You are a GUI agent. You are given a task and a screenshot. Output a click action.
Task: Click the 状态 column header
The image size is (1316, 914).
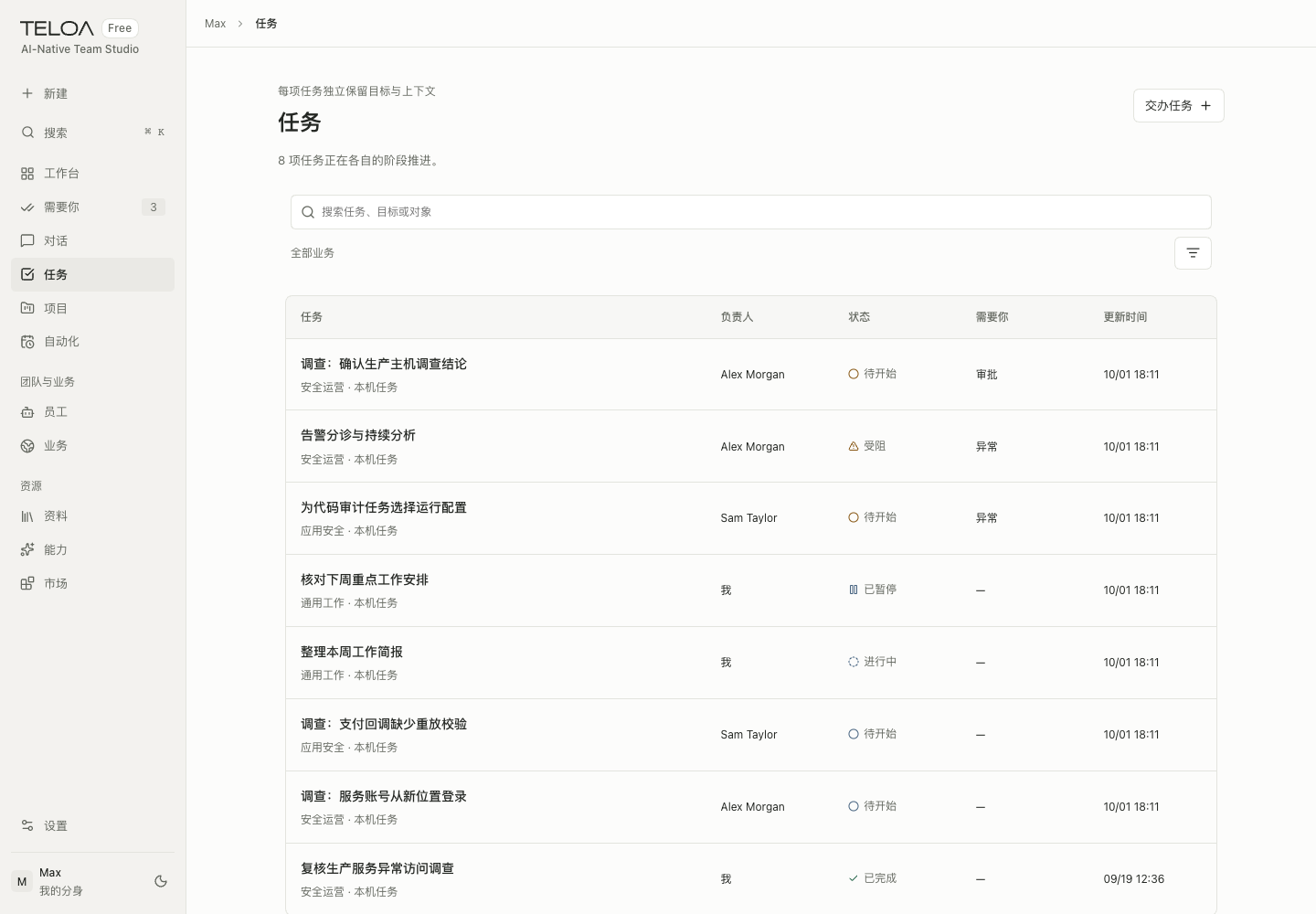(859, 317)
